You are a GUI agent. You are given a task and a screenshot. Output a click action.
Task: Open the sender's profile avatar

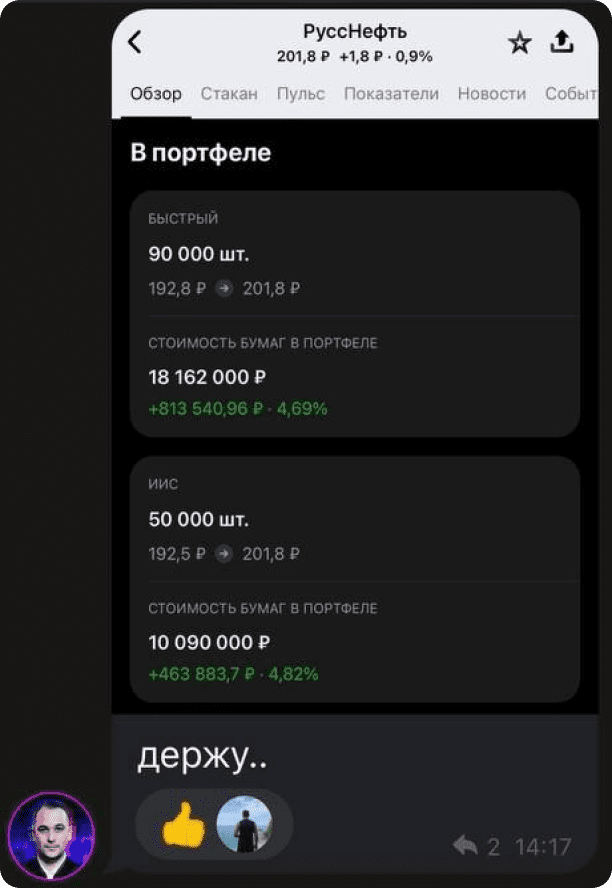tap(50, 836)
